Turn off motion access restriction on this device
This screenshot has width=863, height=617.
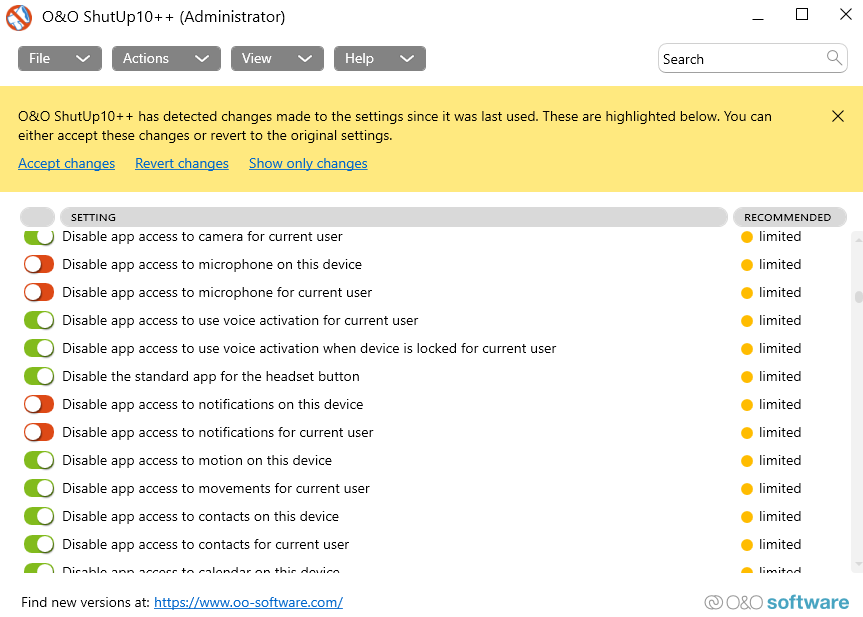[38, 460]
